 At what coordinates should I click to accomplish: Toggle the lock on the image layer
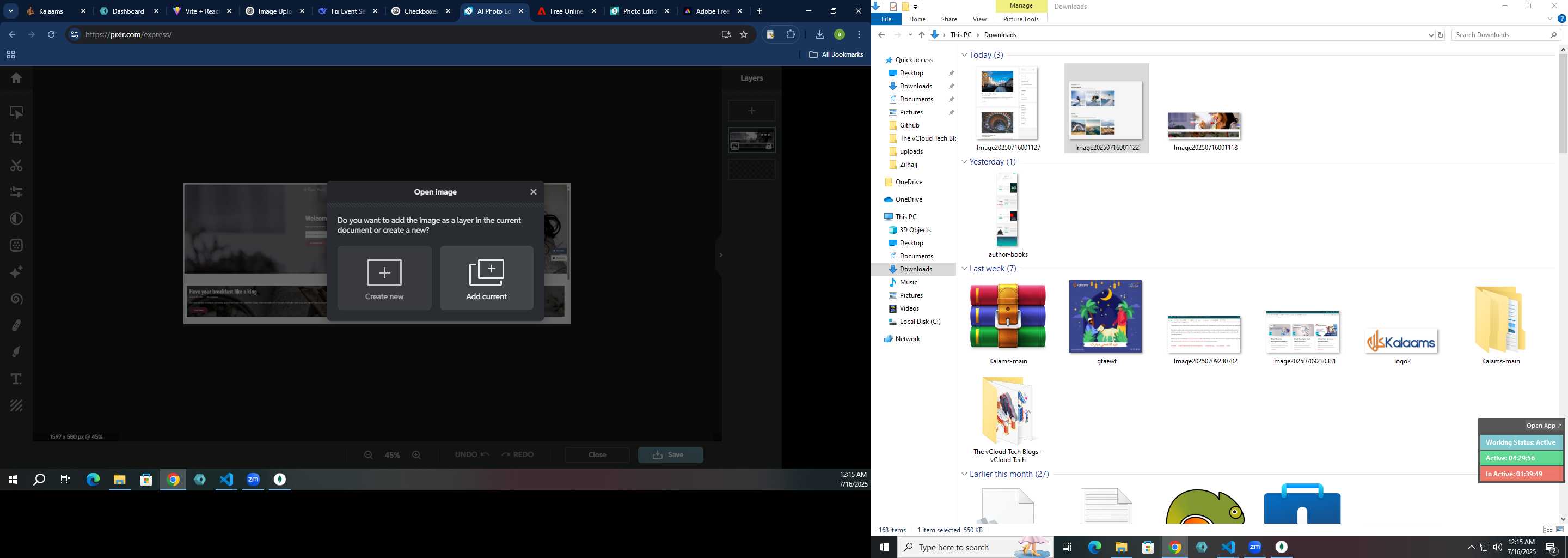769,147
